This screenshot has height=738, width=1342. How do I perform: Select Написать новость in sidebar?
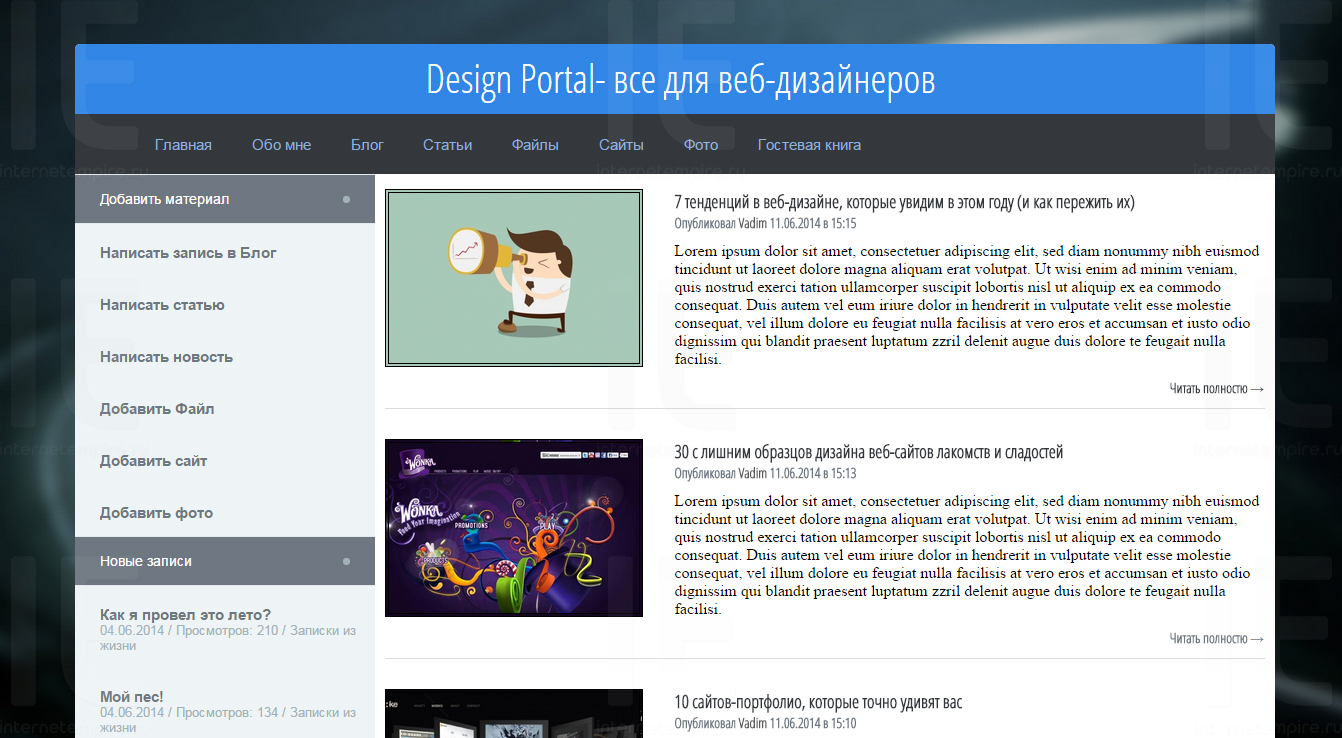tap(166, 357)
